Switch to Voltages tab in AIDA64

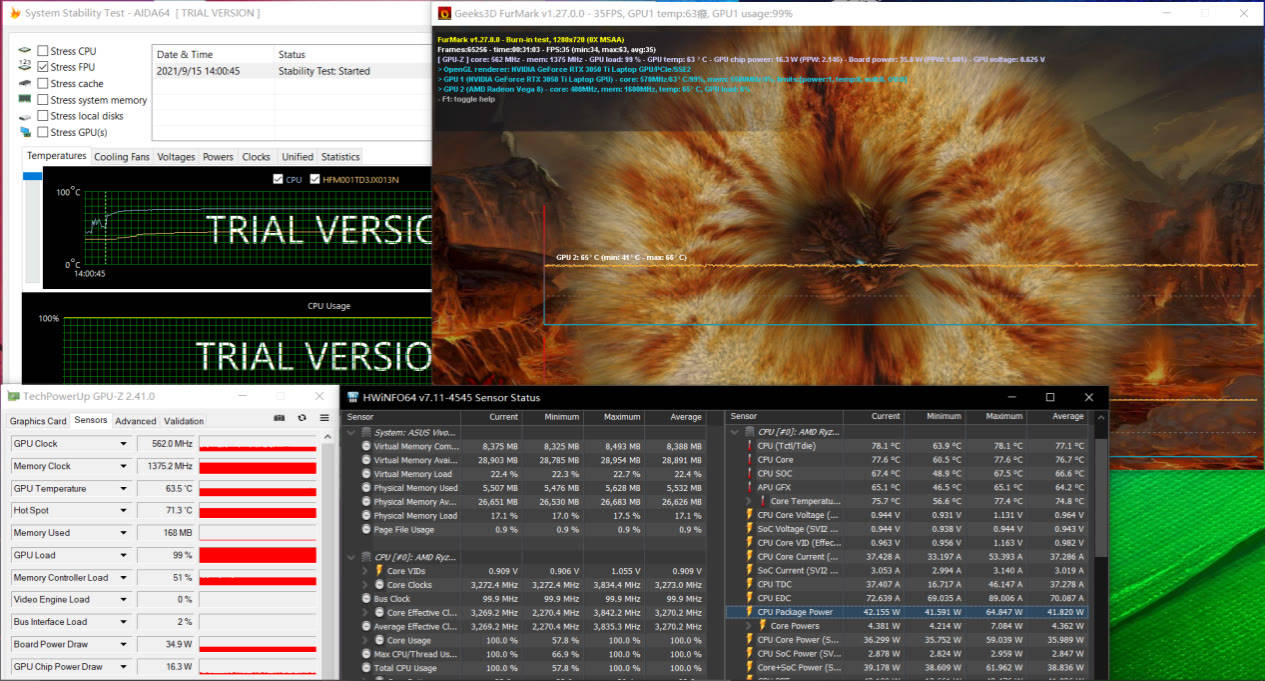point(176,157)
